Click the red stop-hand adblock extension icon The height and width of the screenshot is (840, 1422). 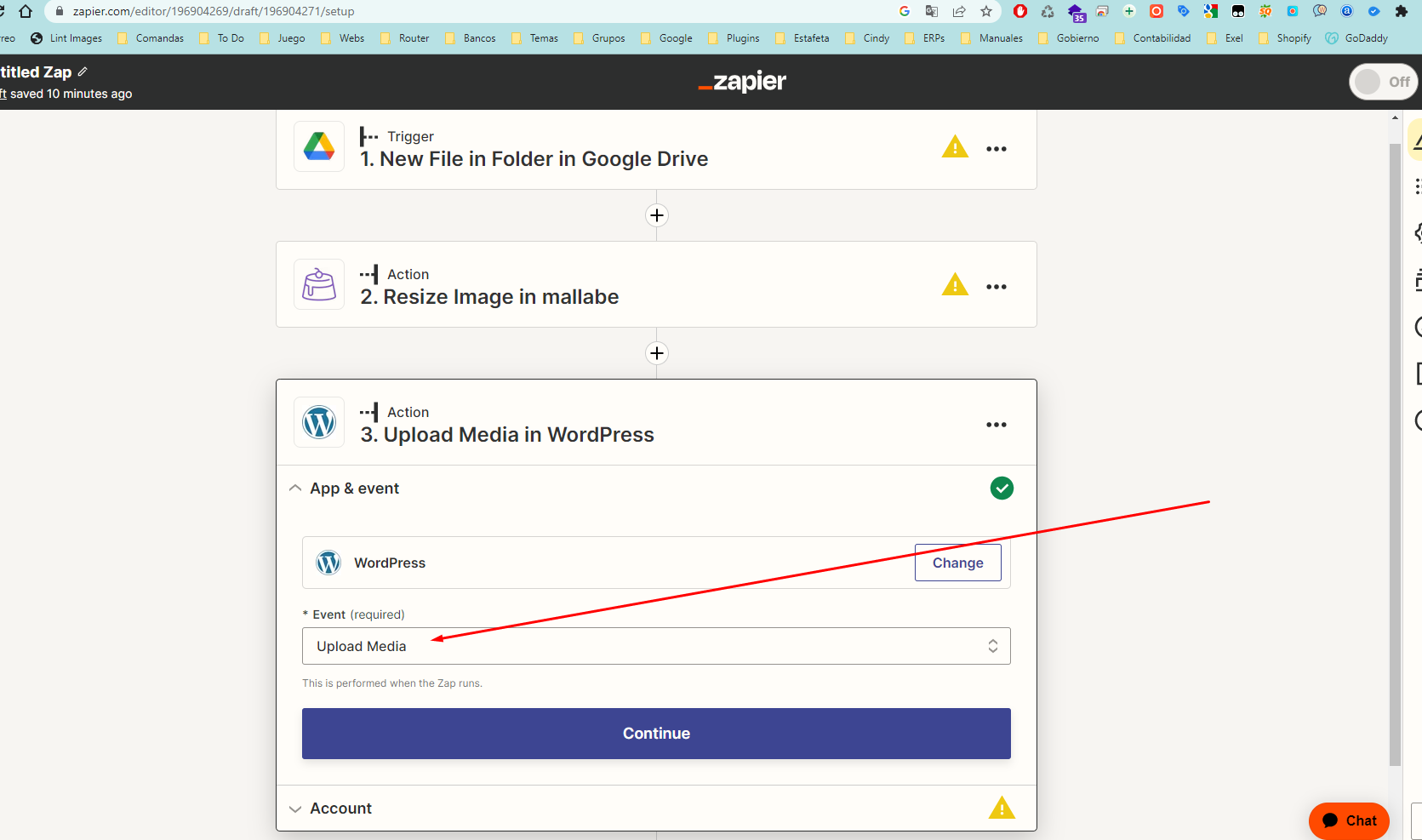[1020, 11]
